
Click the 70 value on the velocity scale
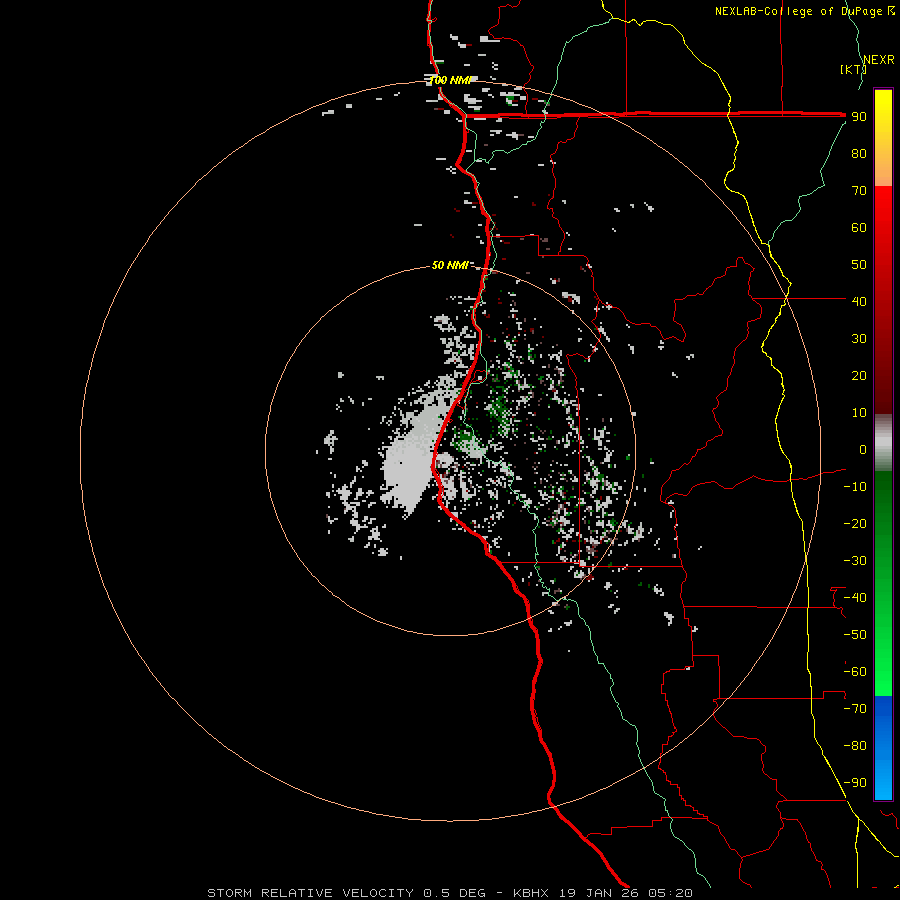(859, 191)
